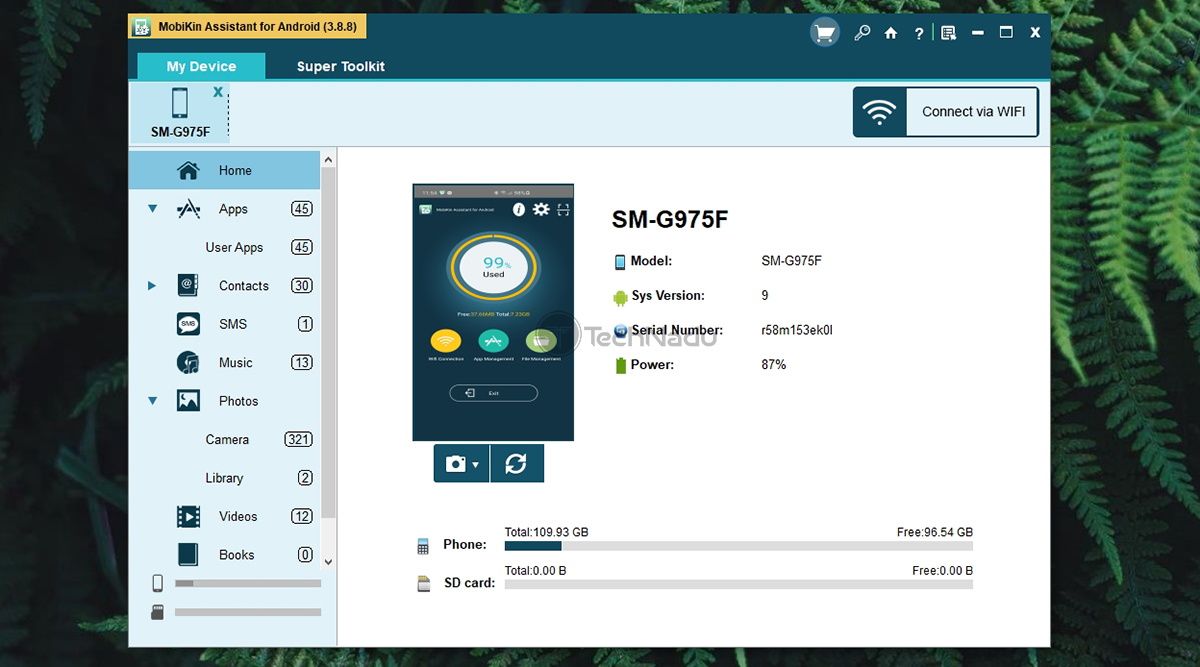Select Library under Photos
1200x667 pixels.
(224, 478)
